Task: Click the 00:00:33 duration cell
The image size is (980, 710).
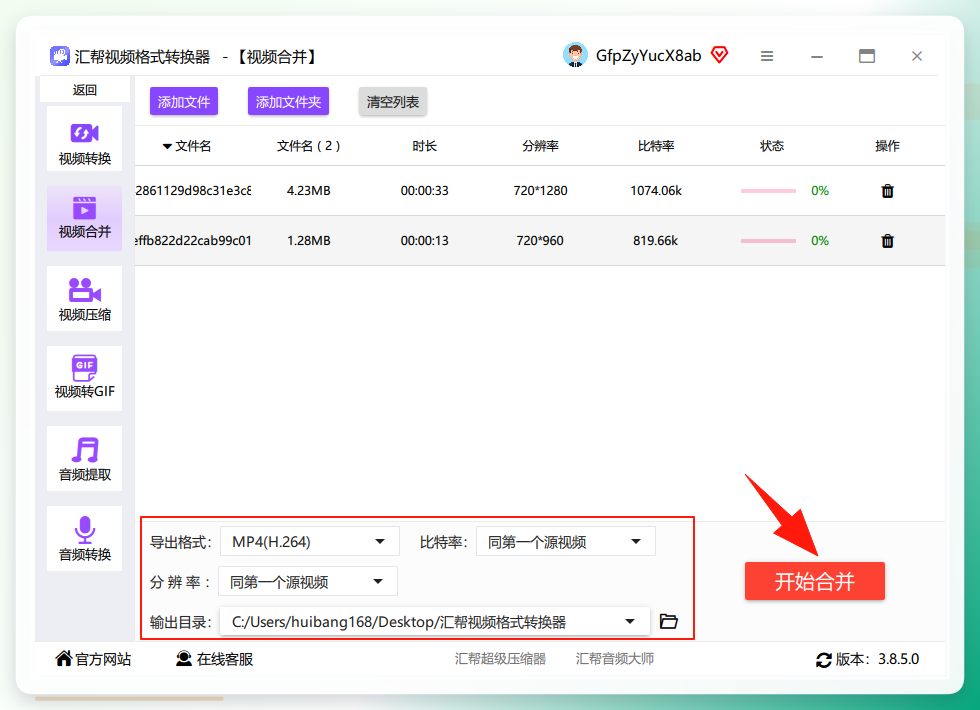Action: (424, 191)
